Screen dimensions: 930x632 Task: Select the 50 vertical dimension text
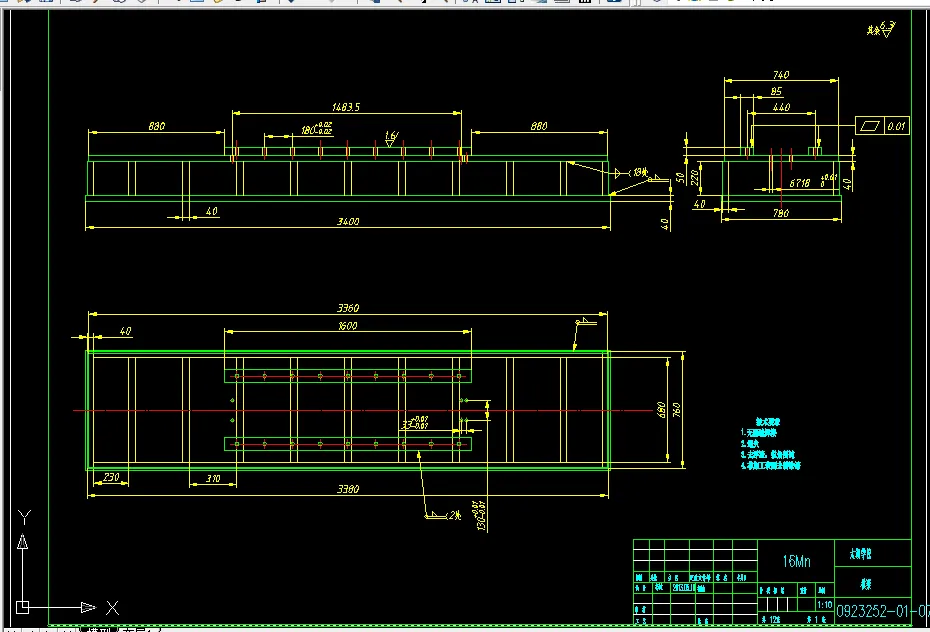click(681, 177)
